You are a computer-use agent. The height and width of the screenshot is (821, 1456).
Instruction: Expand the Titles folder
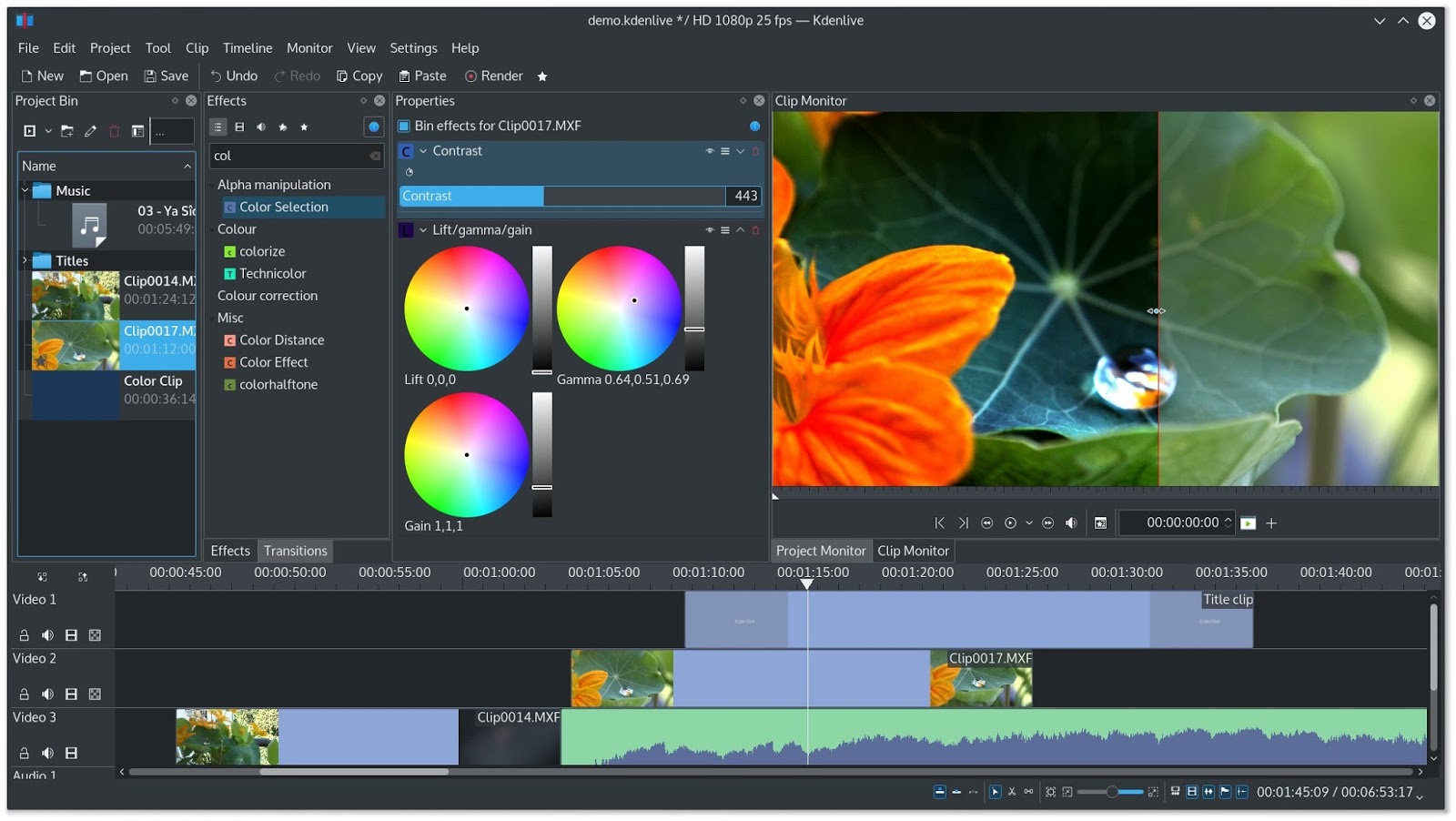(x=25, y=261)
